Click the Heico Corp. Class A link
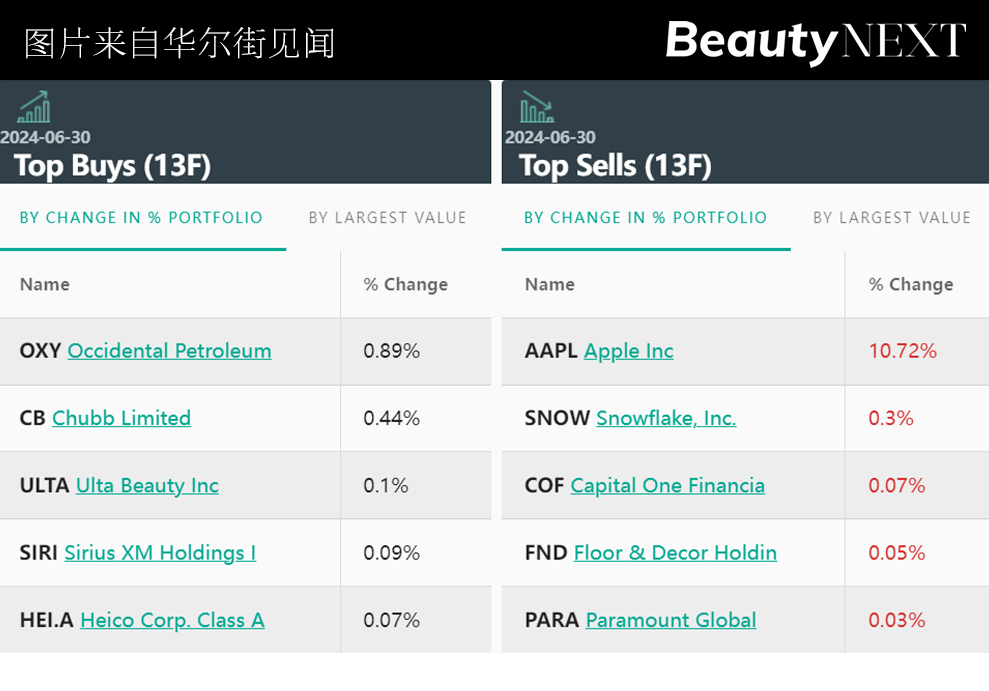The image size is (989, 691). click(x=172, y=620)
